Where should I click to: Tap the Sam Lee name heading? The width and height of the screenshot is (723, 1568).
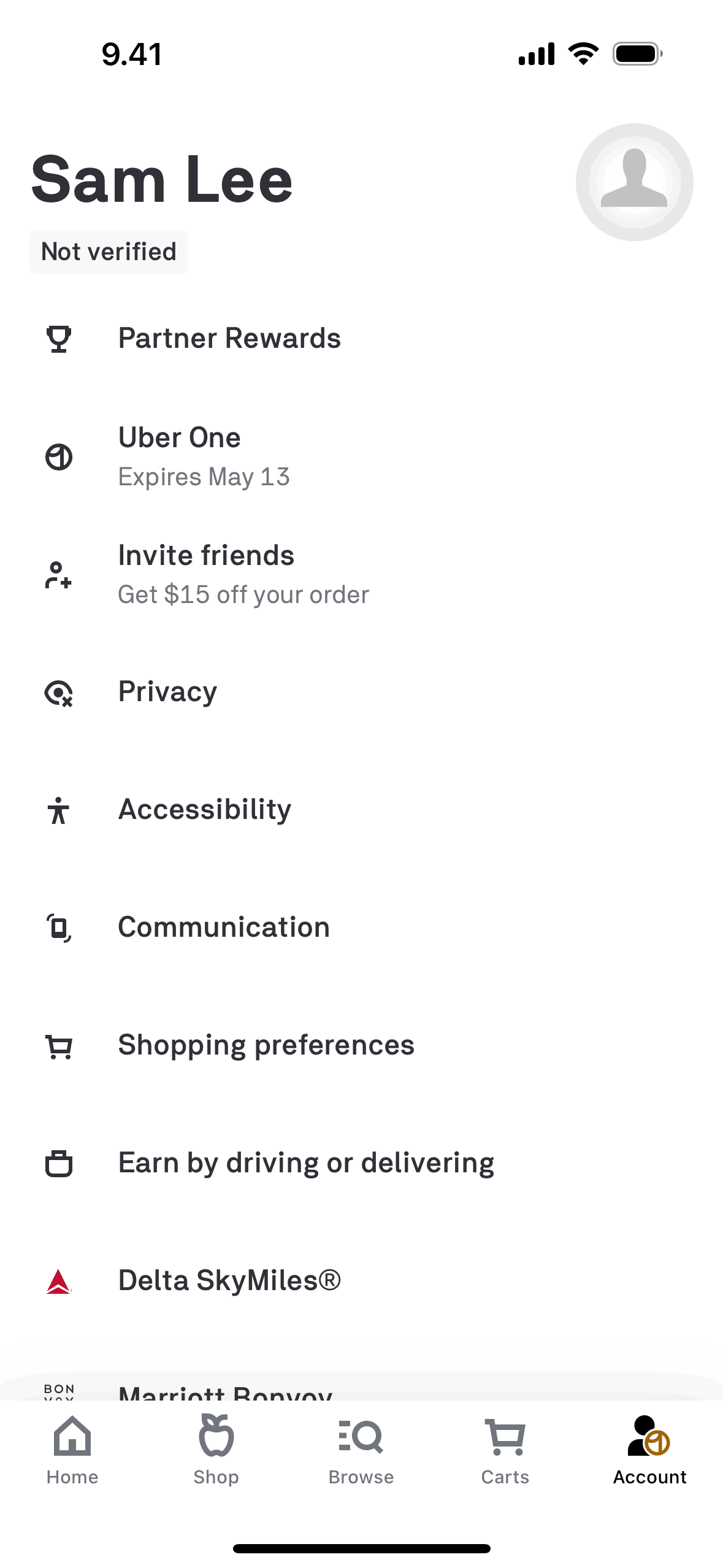pos(162,180)
